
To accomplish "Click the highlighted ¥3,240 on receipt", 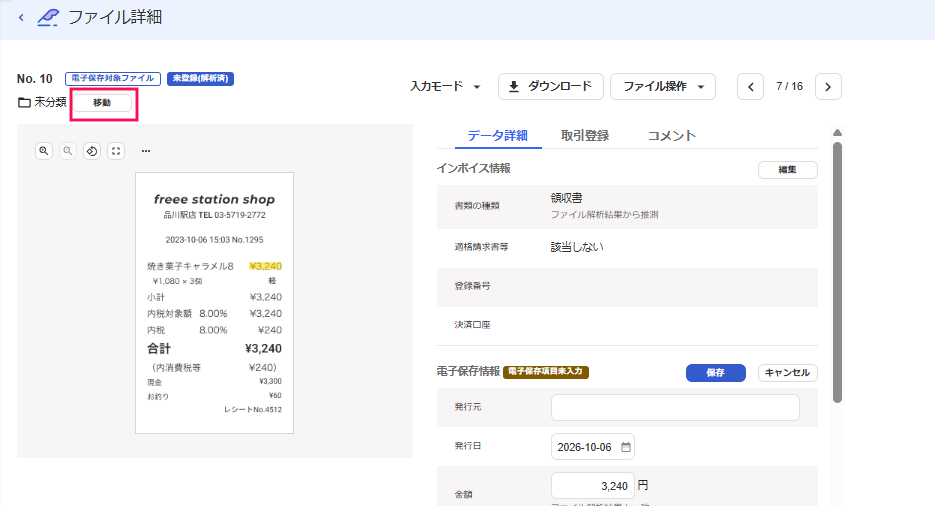I will [265, 266].
